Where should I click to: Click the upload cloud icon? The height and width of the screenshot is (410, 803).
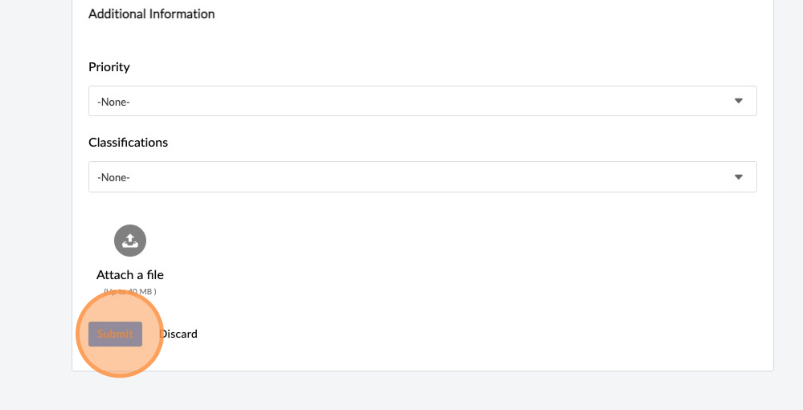tap(130, 240)
